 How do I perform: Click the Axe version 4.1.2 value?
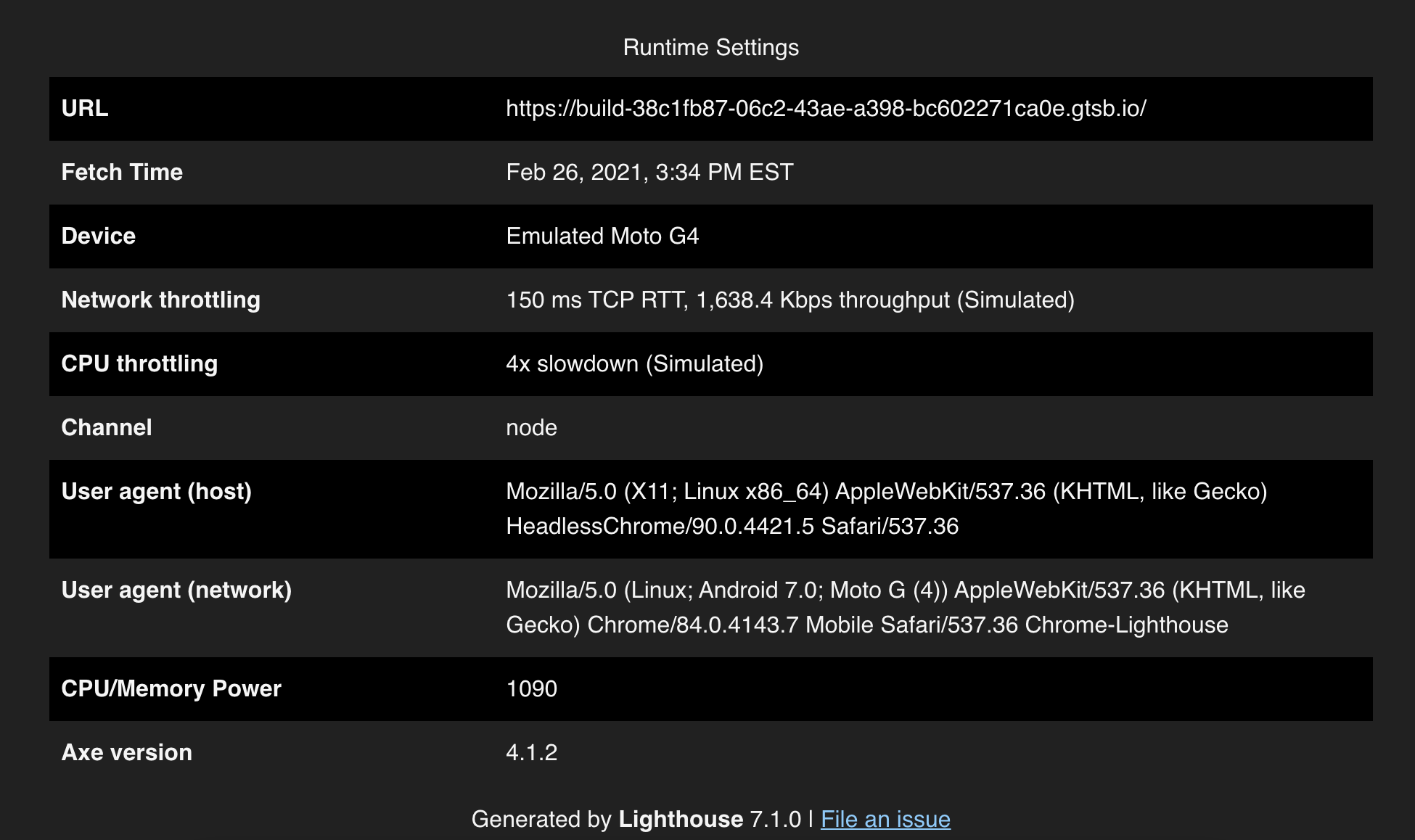point(531,753)
